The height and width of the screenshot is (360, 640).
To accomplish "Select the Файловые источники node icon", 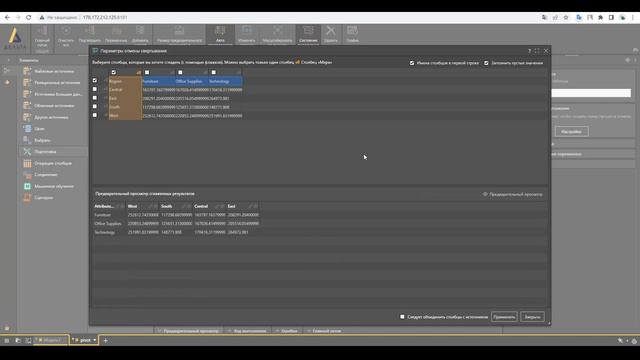I will coord(27,71).
